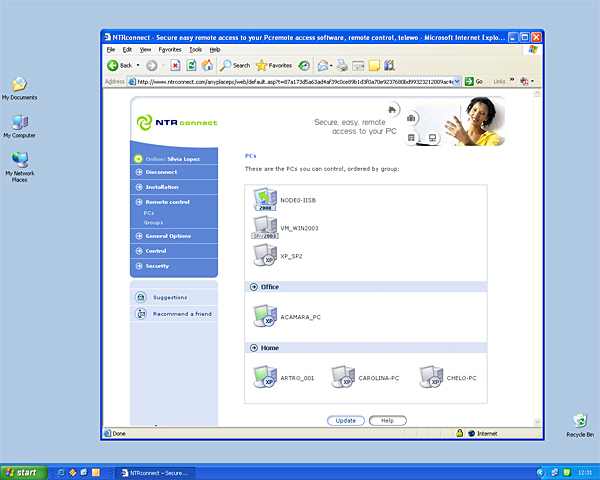
Task: Open Back button history dropdown arrow
Action: point(138,65)
